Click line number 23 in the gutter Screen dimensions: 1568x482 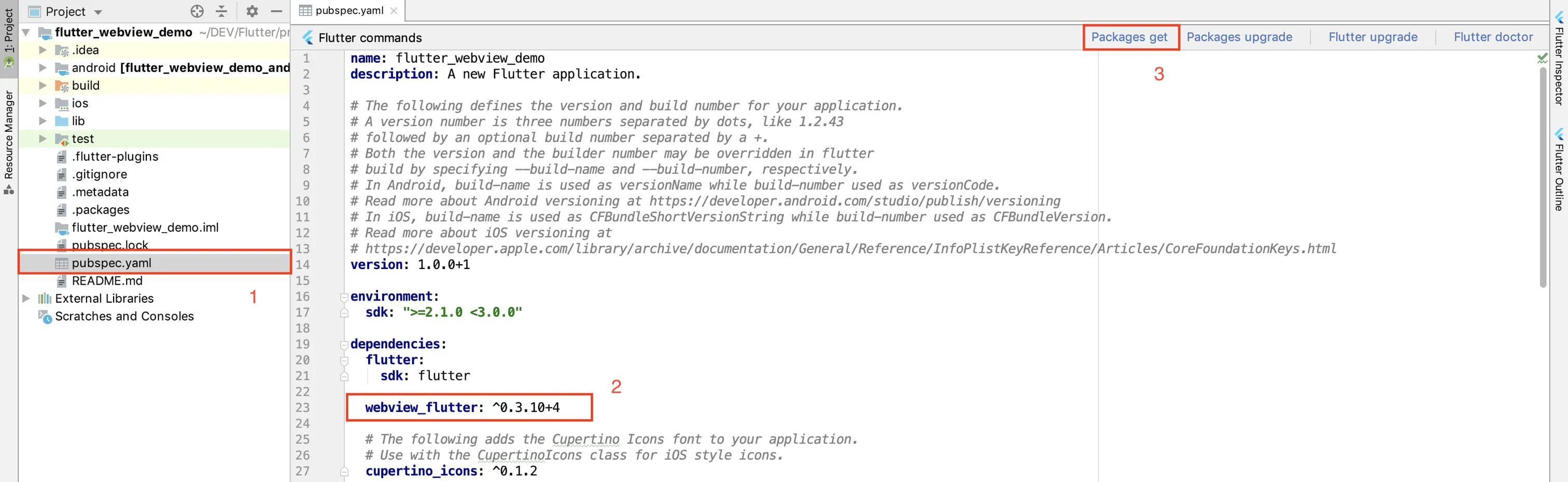pyautogui.click(x=302, y=408)
